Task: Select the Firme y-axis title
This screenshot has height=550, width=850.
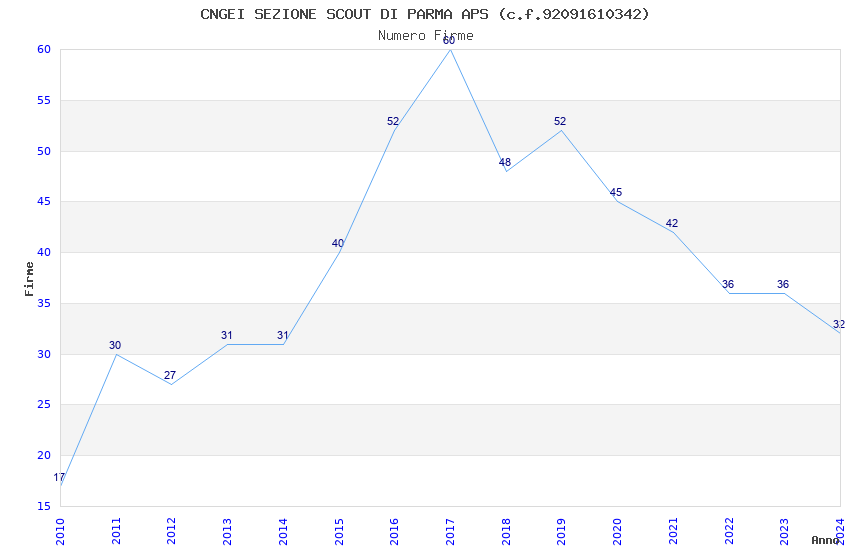Action: [x=29, y=279]
